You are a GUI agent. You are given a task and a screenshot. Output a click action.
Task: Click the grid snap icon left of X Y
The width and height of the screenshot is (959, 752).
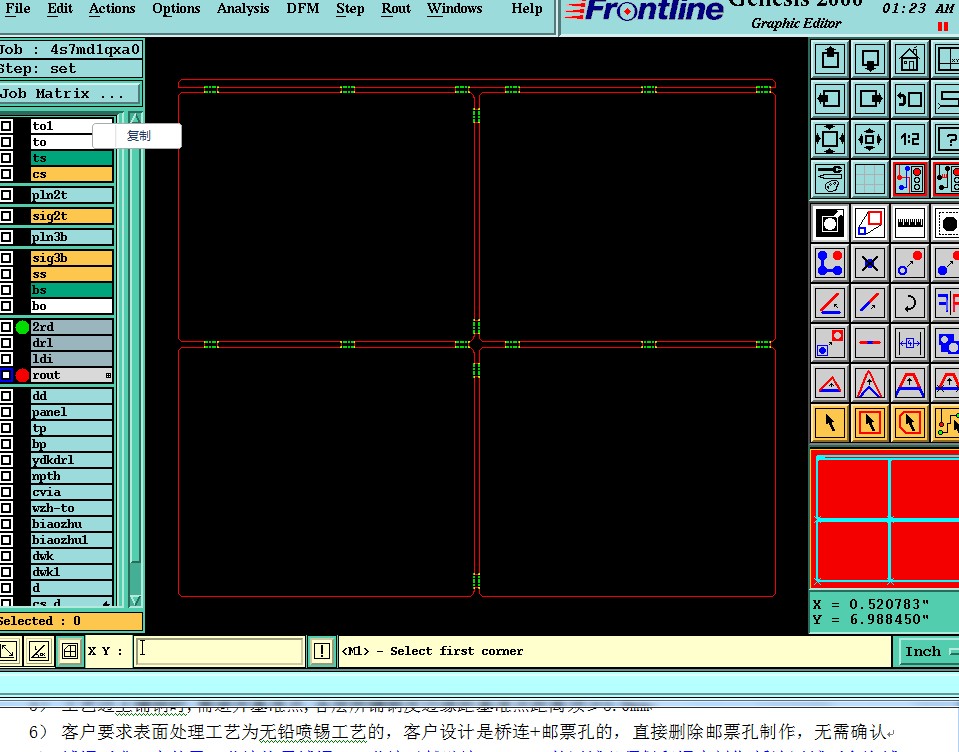coord(70,651)
